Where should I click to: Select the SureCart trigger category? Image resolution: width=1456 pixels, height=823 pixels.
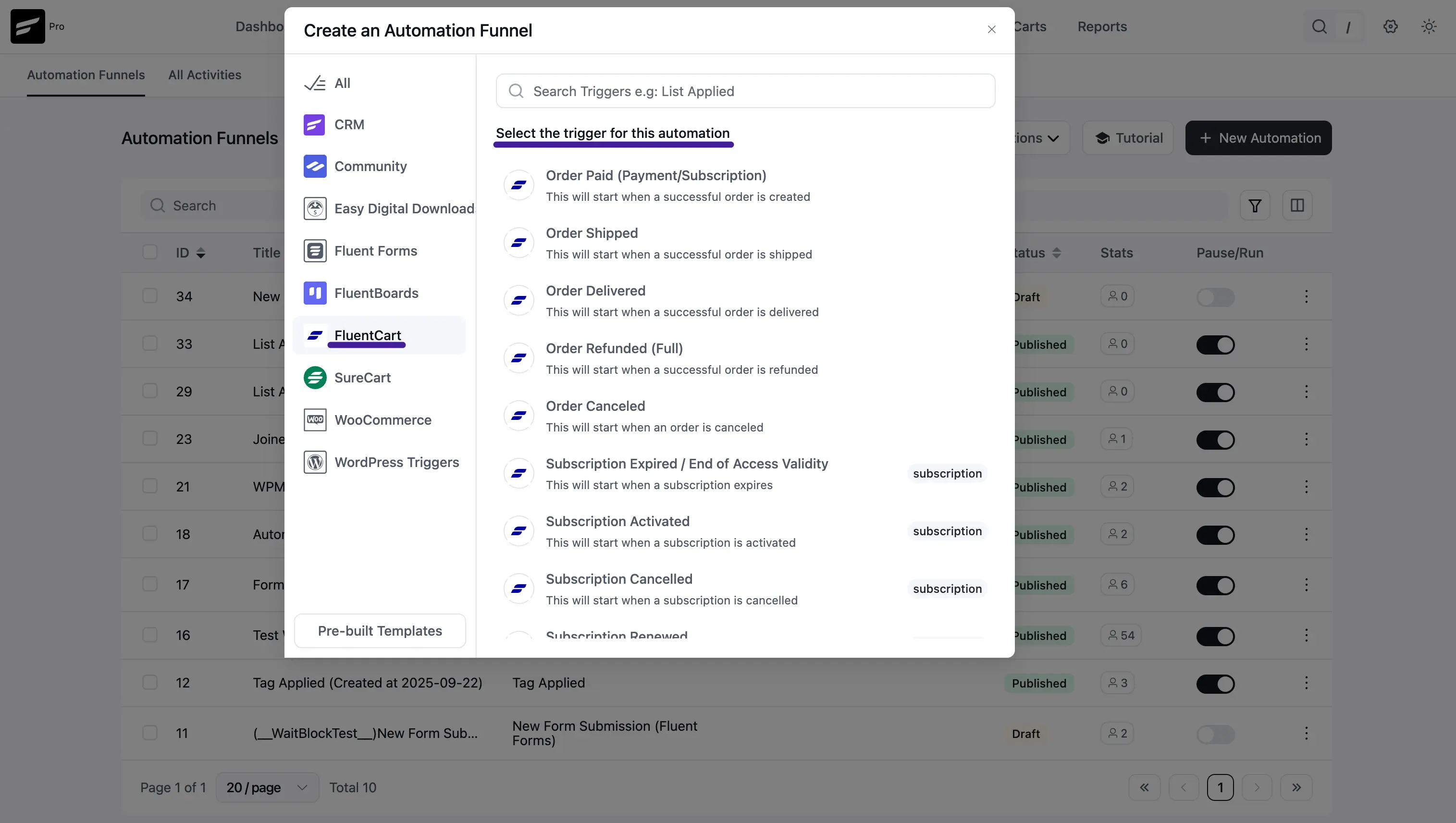379,378
